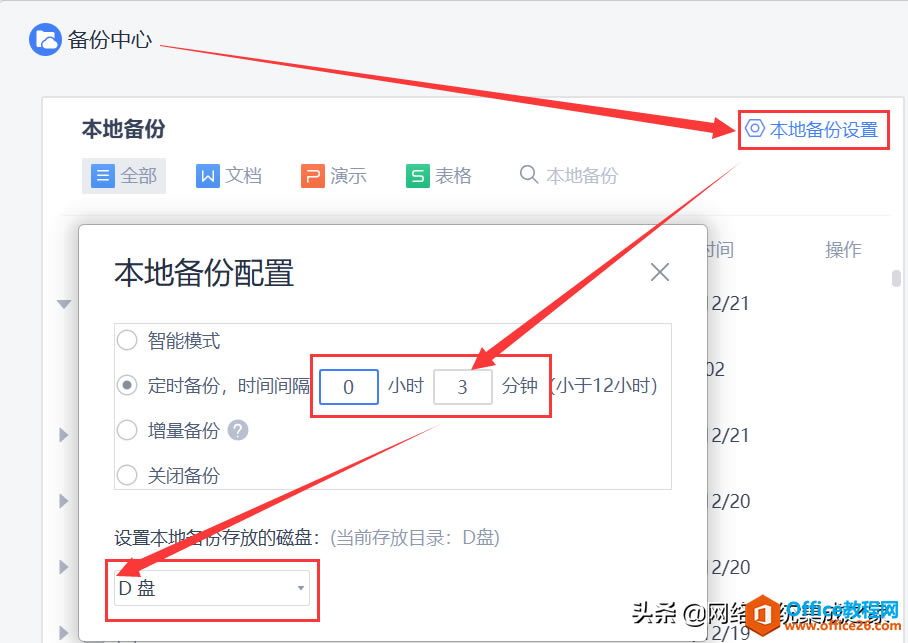The height and width of the screenshot is (643, 908).
Task: Select the 关闭备份 radio button
Action: tap(127, 476)
